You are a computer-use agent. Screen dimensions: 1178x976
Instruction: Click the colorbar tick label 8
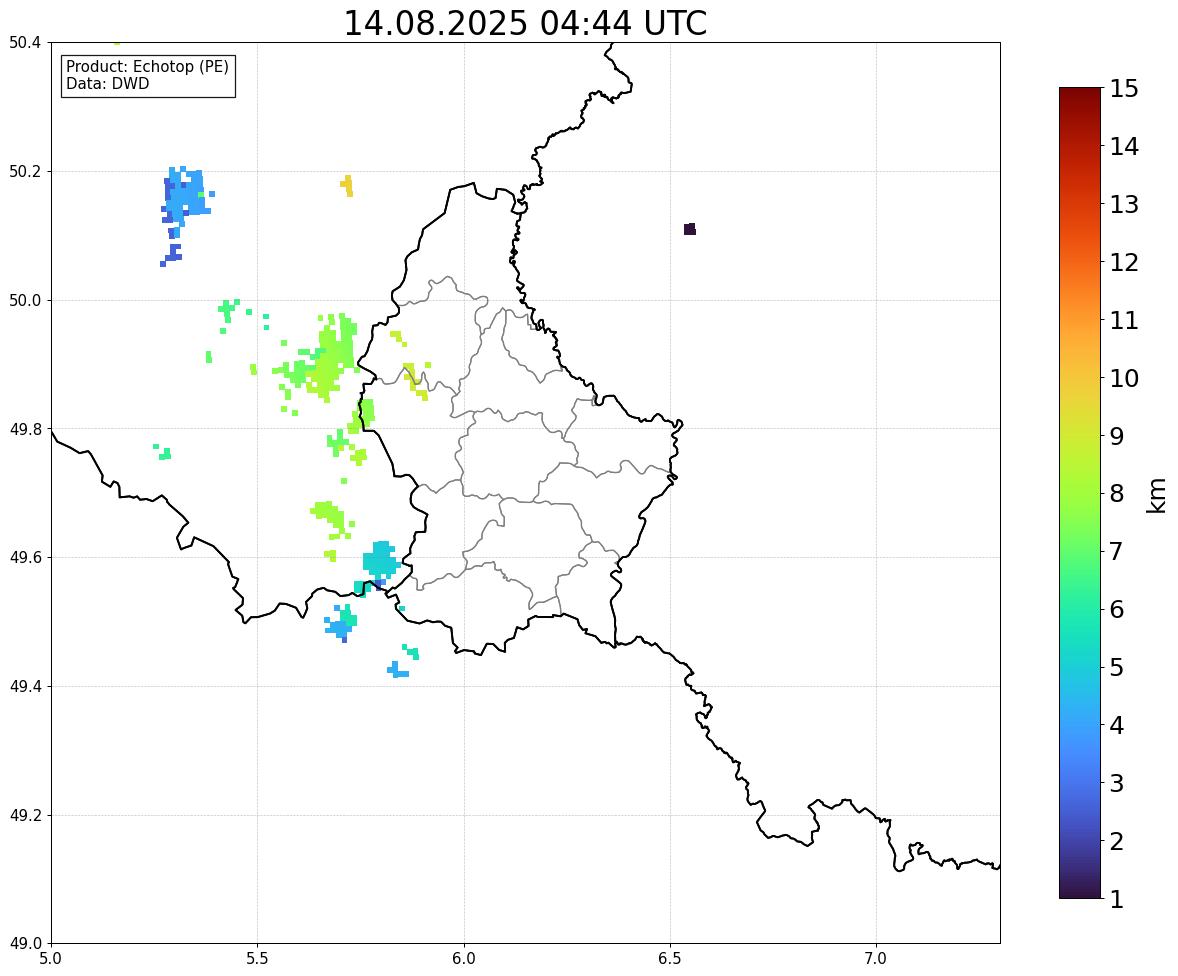click(x=1116, y=494)
